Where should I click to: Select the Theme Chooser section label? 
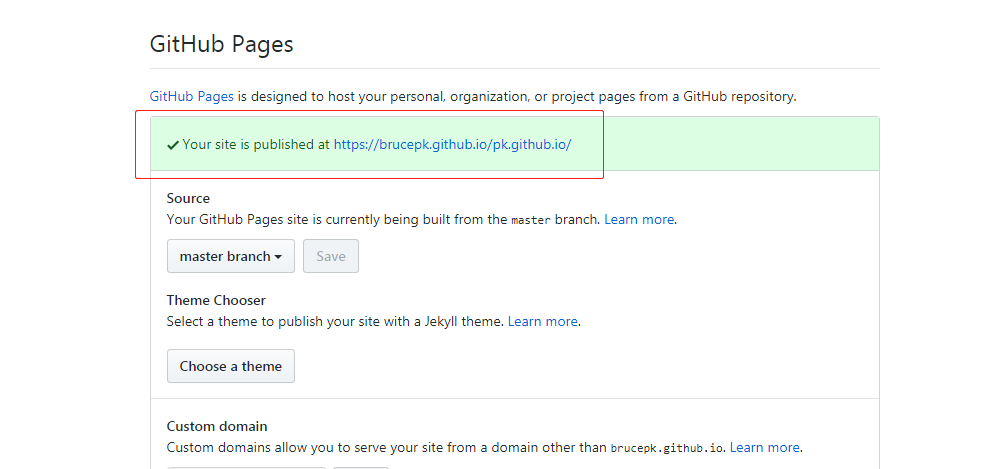point(216,300)
